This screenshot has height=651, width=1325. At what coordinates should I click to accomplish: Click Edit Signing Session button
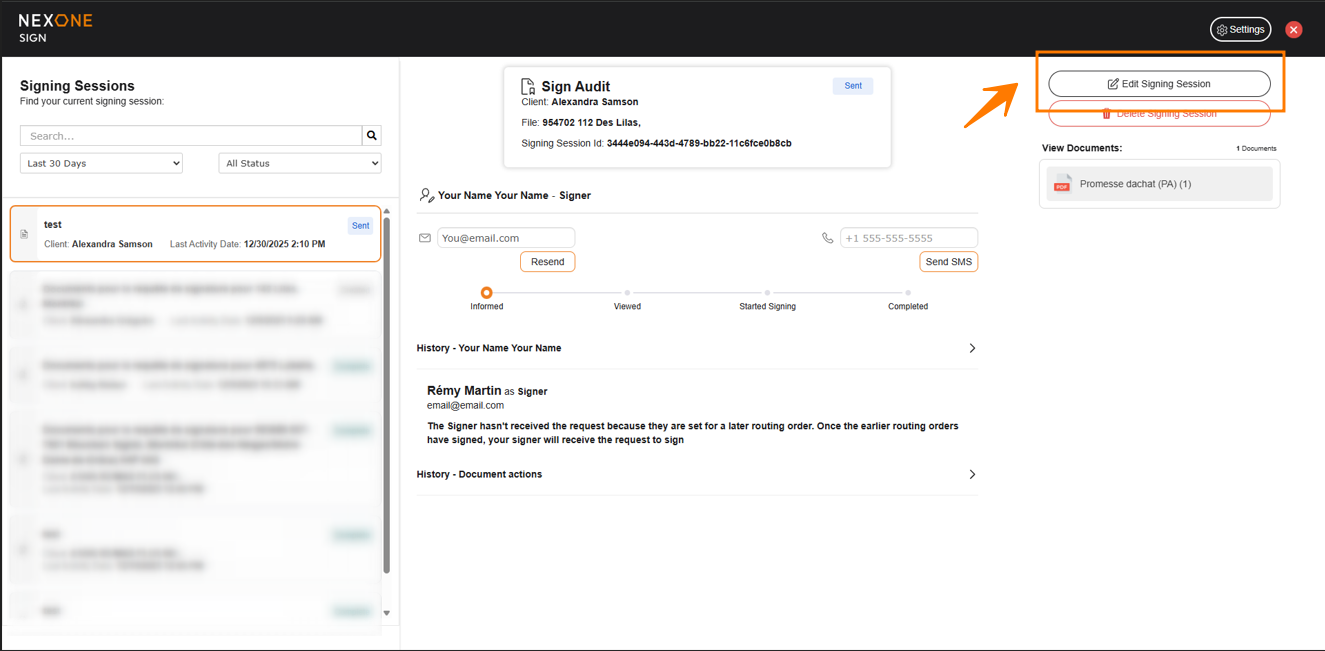[1159, 84]
